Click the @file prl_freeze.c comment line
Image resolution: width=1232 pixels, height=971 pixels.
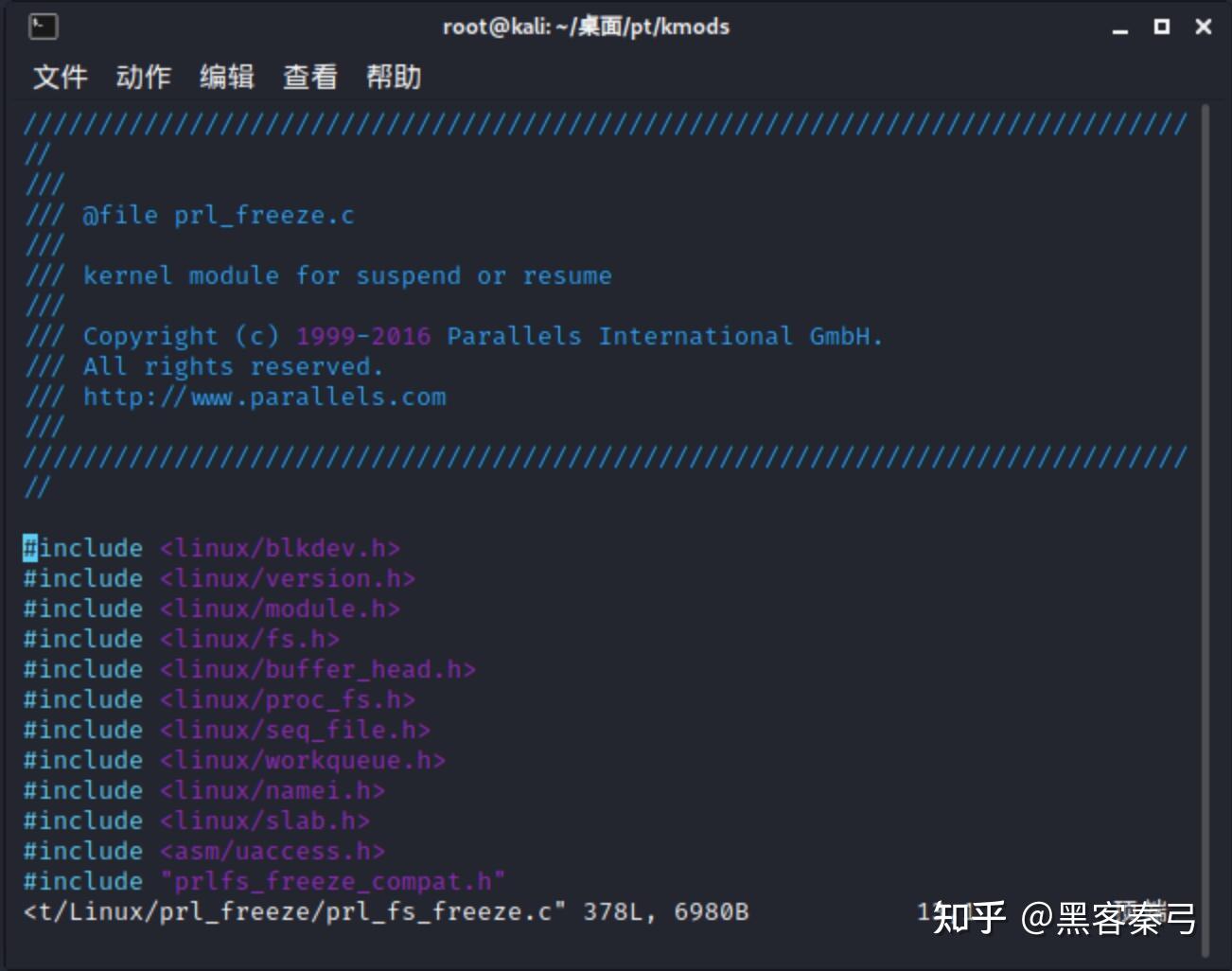point(218,215)
